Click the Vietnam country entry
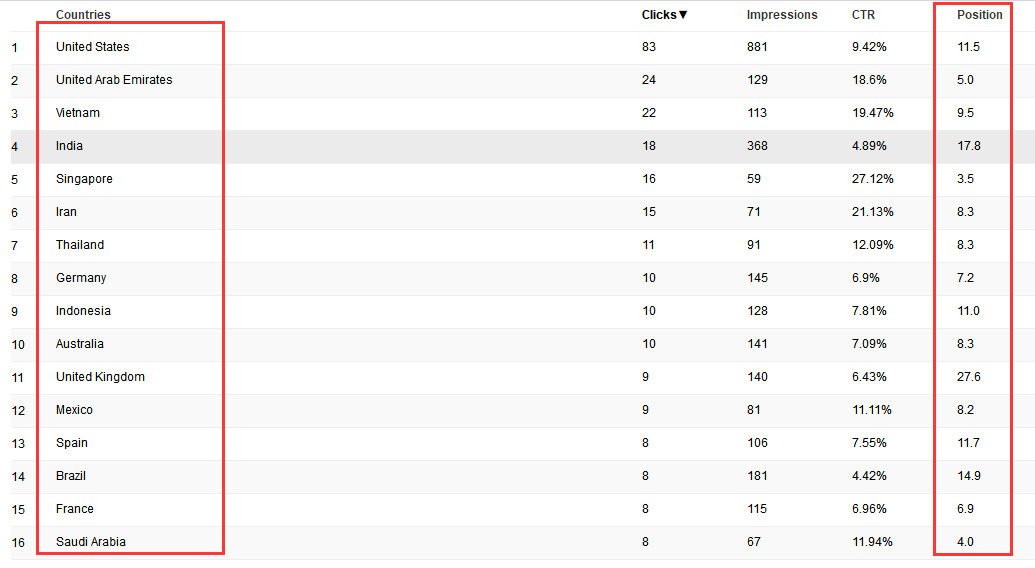This screenshot has height=568, width=1035. [78, 113]
